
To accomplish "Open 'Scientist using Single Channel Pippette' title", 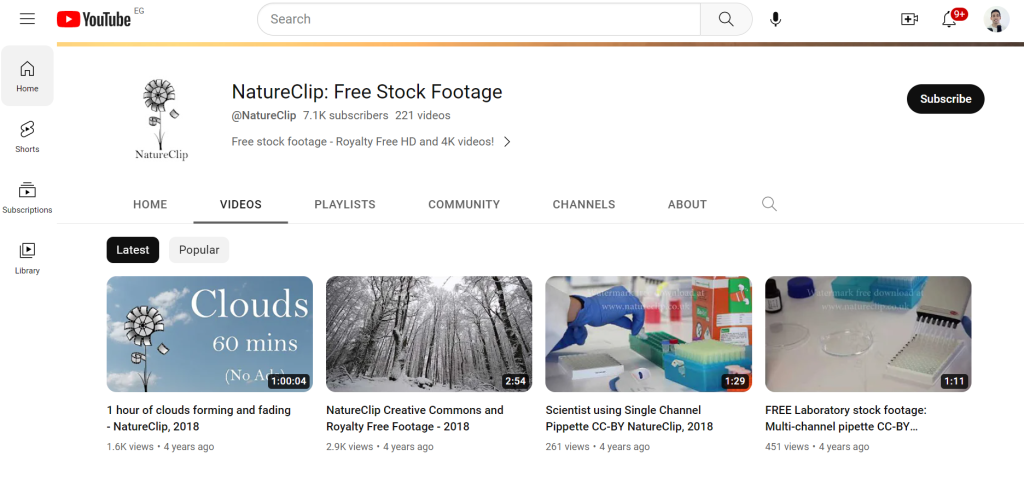I will (630, 418).
